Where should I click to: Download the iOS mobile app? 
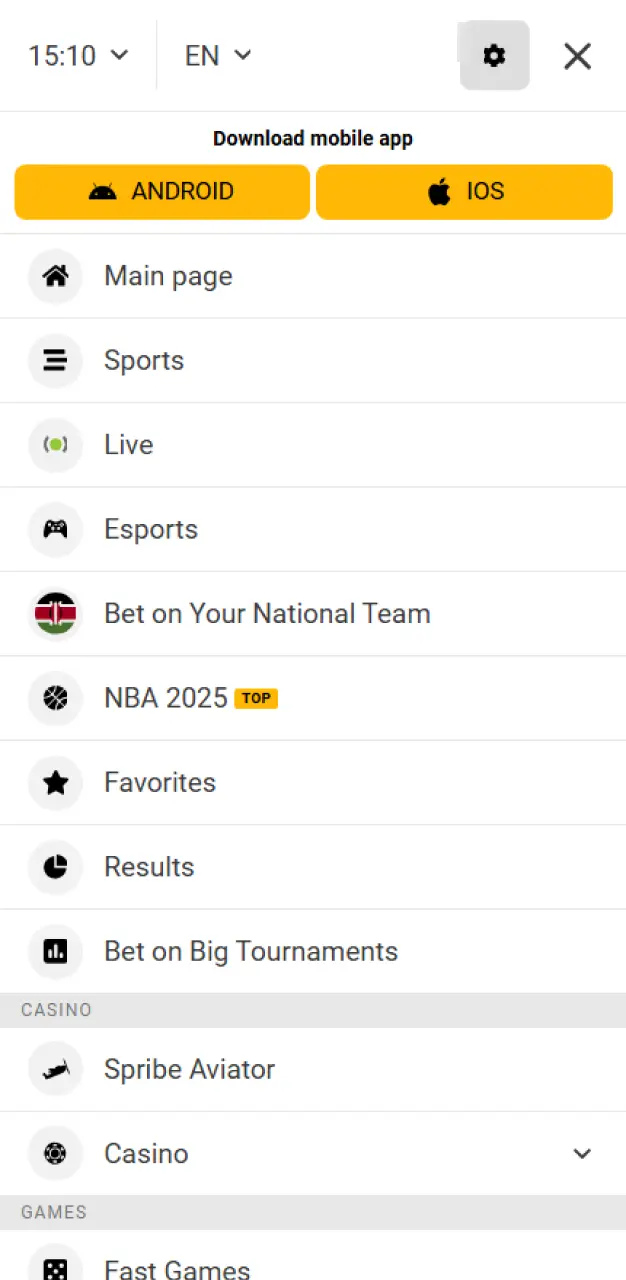(464, 192)
